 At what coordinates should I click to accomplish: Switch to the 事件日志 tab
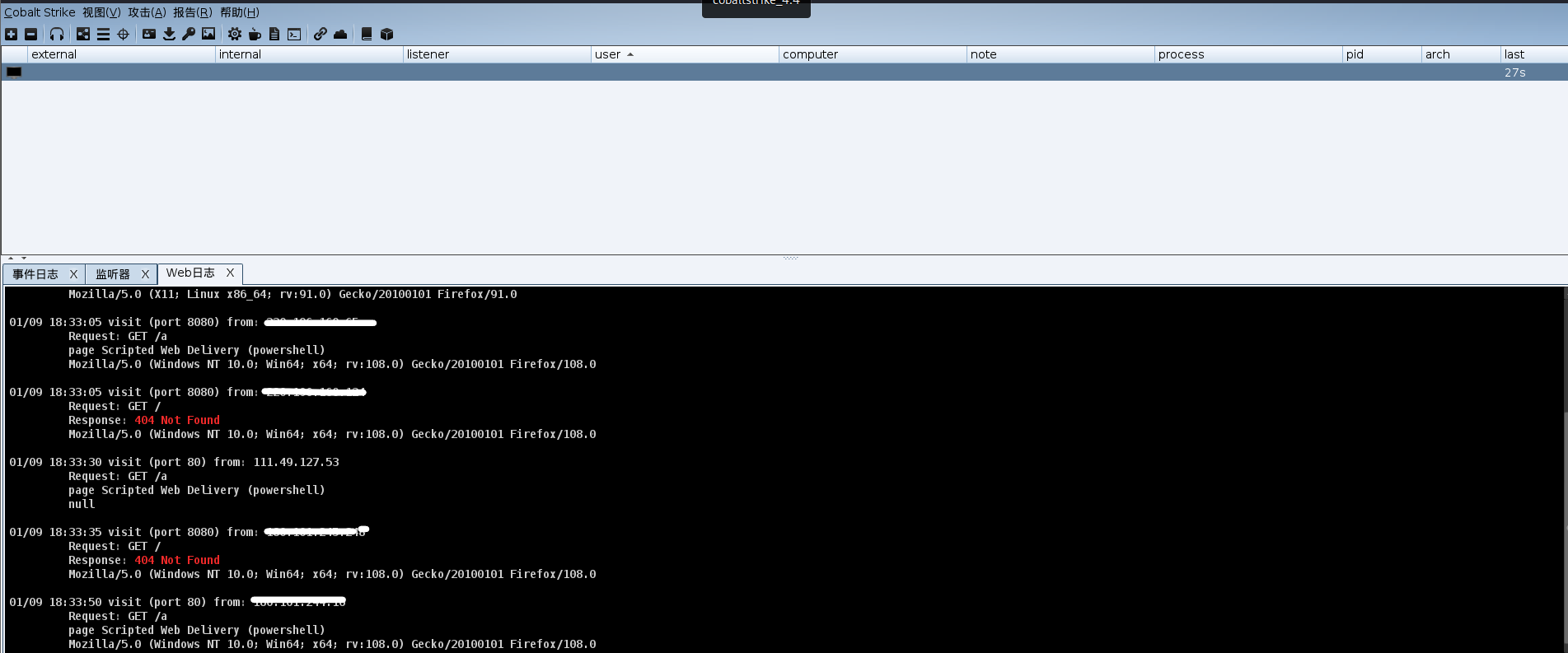pos(35,274)
